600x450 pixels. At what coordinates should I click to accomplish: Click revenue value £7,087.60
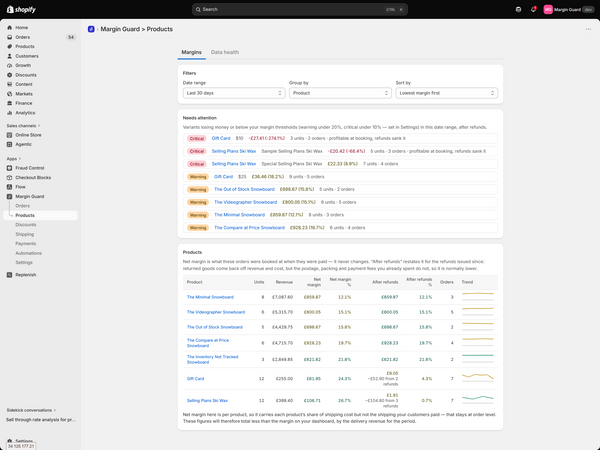tap(282, 297)
